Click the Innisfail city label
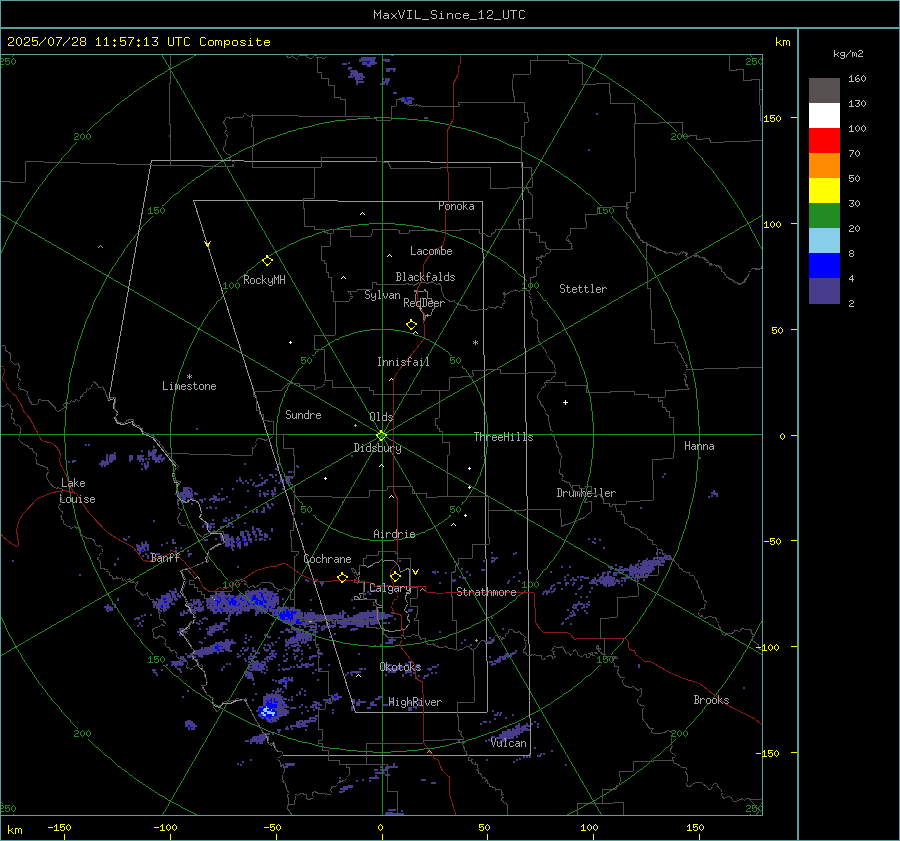The image size is (900, 841). click(x=403, y=362)
